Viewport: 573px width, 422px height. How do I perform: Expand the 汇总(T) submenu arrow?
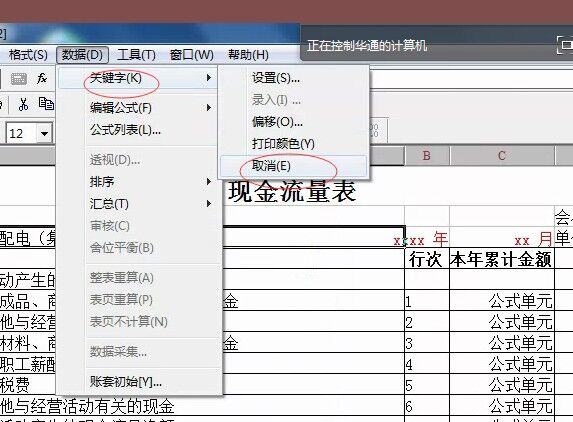click(209, 204)
